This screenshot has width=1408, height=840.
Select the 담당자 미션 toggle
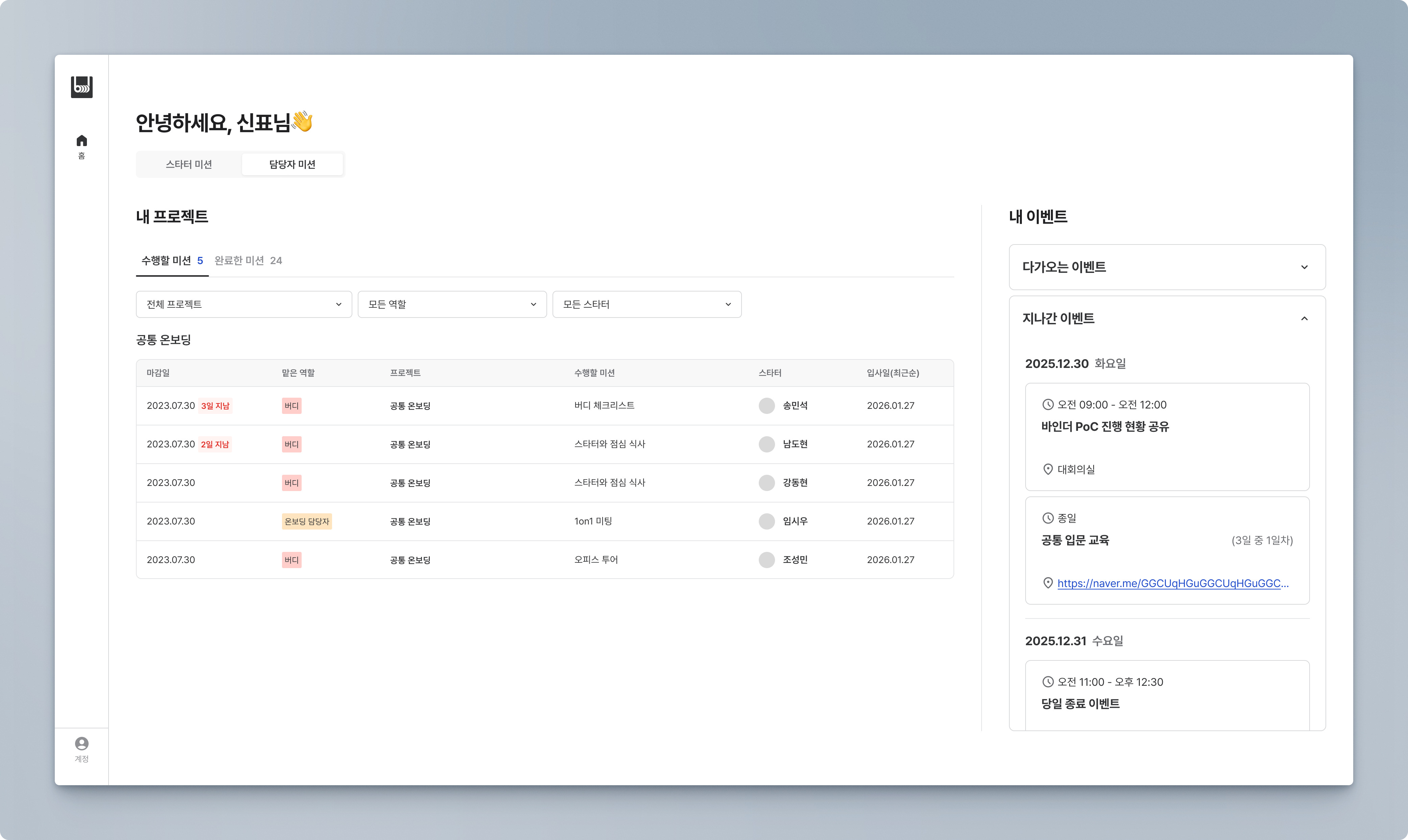click(x=292, y=164)
